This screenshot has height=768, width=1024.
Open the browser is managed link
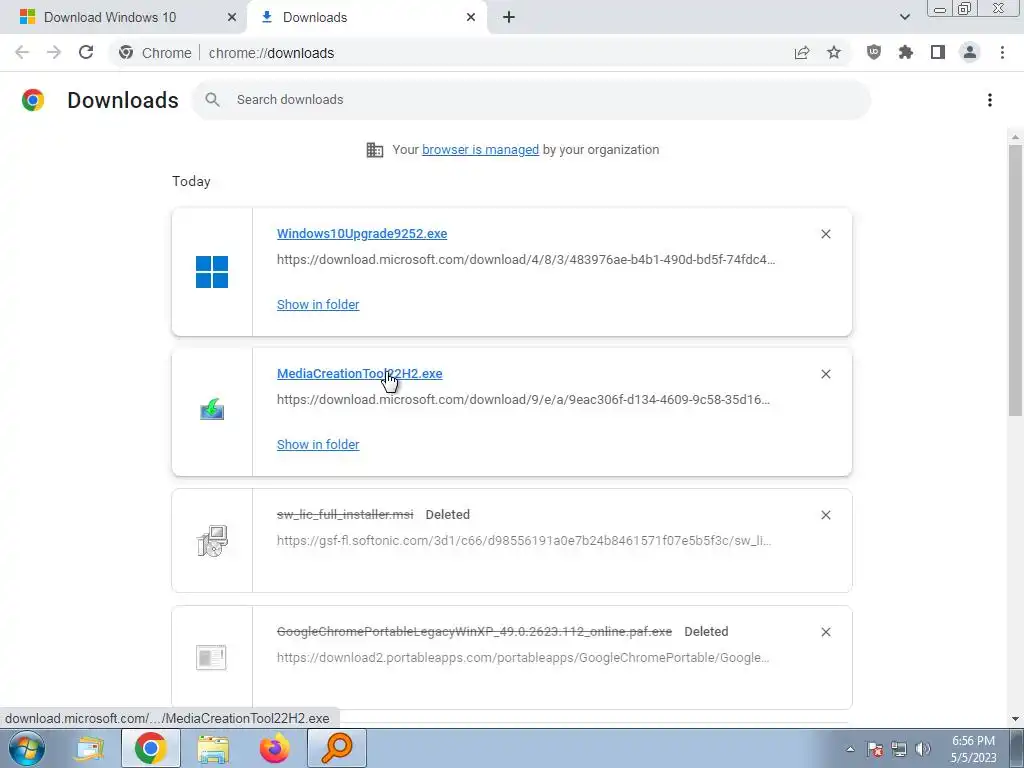pos(480,150)
